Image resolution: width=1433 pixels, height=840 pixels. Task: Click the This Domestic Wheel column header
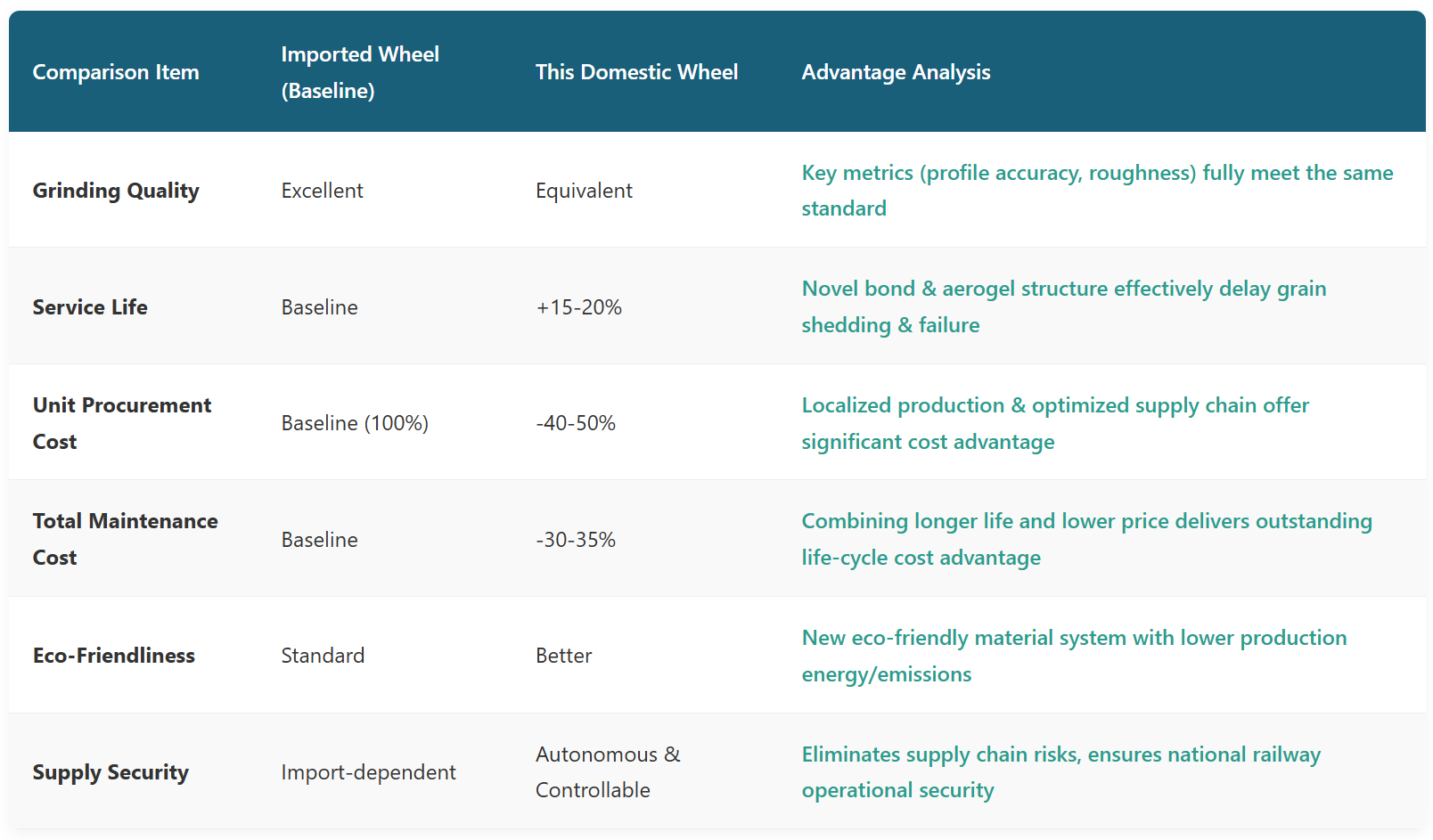(x=636, y=72)
